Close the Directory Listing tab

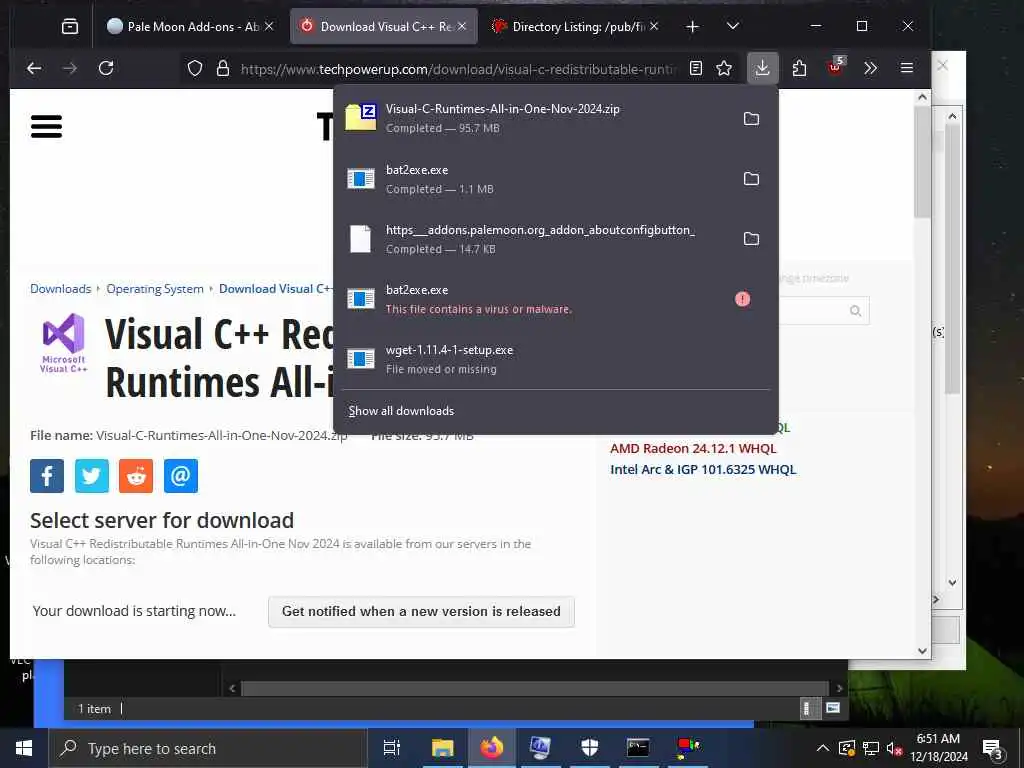pyautogui.click(x=654, y=26)
